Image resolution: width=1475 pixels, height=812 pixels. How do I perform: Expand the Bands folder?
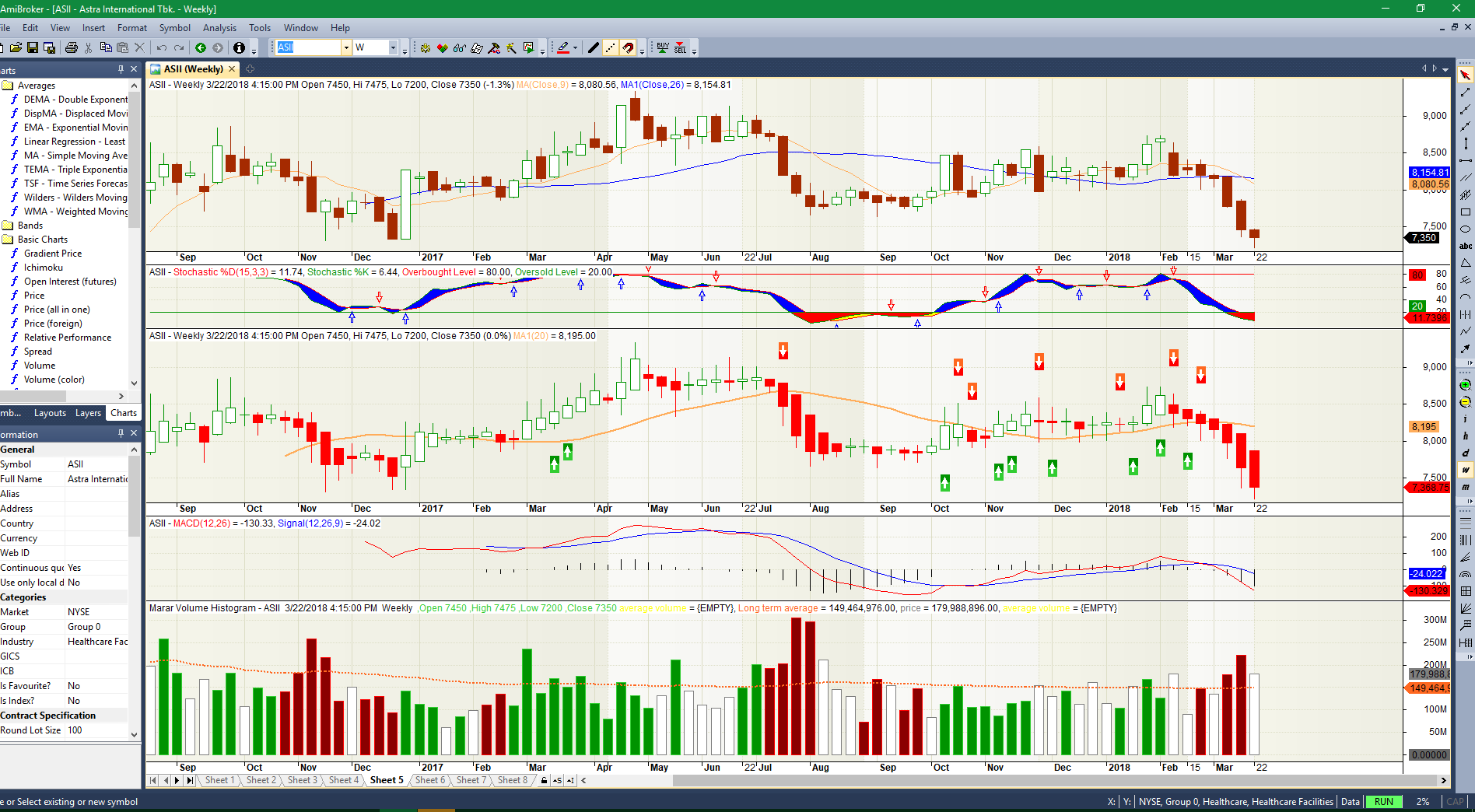pos(8,226)
